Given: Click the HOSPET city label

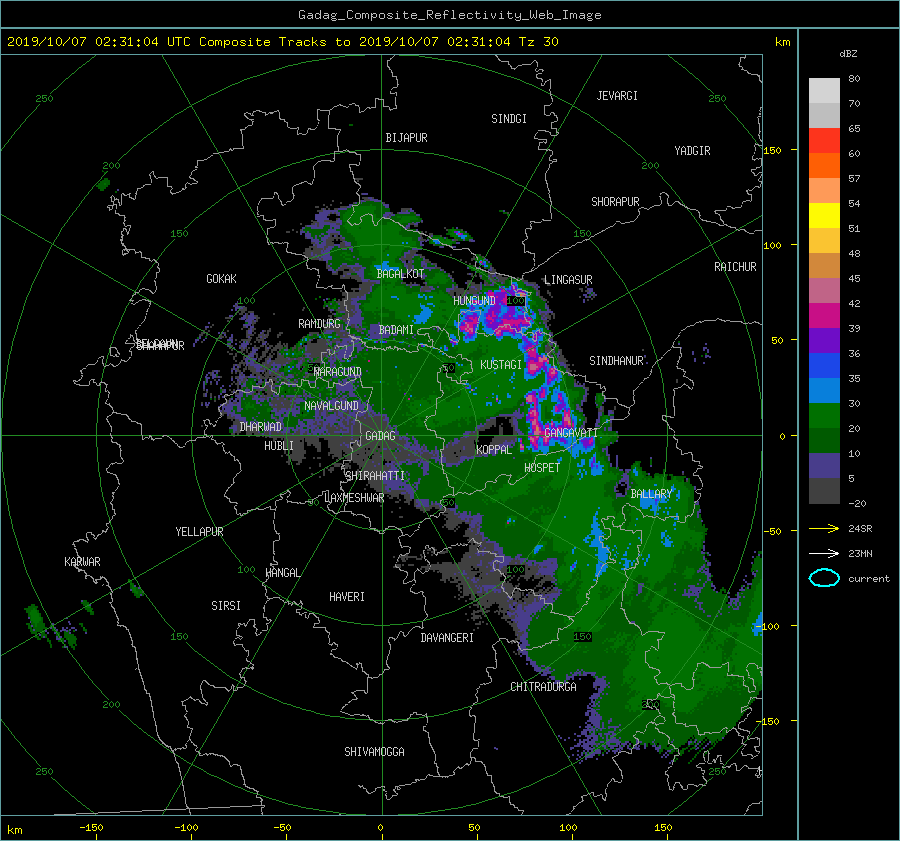Looking at the screenshot, I should click(x=542, y=468).
